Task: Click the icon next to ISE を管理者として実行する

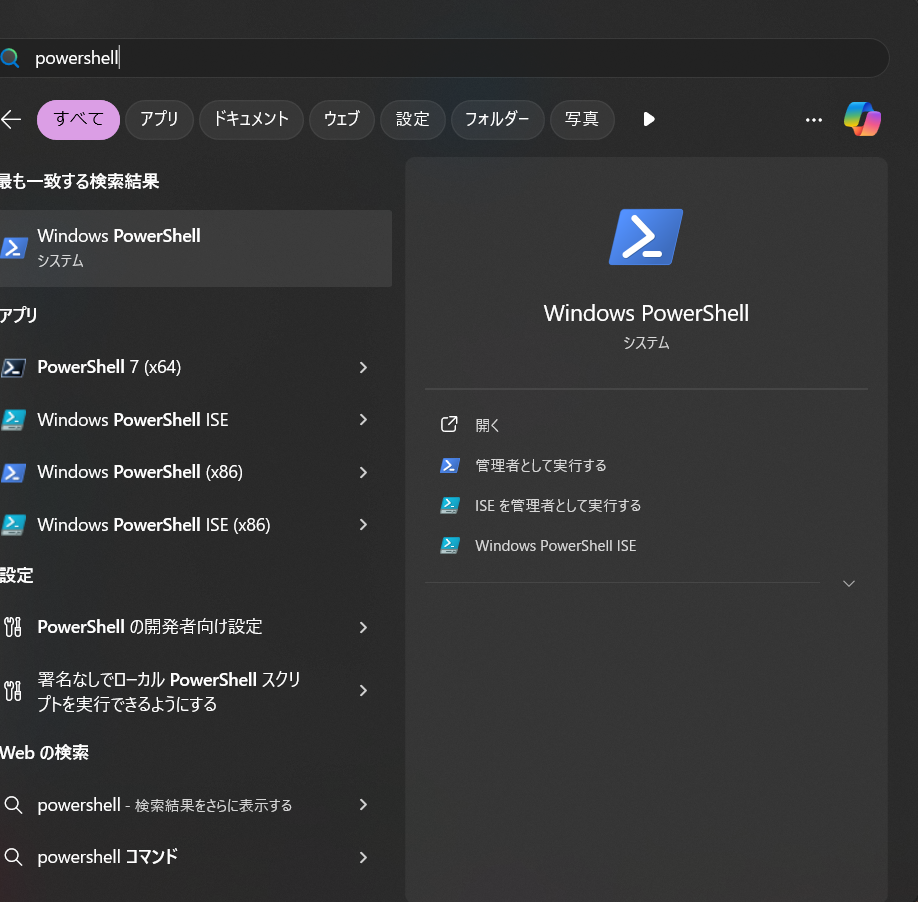Action: point(450,505)
